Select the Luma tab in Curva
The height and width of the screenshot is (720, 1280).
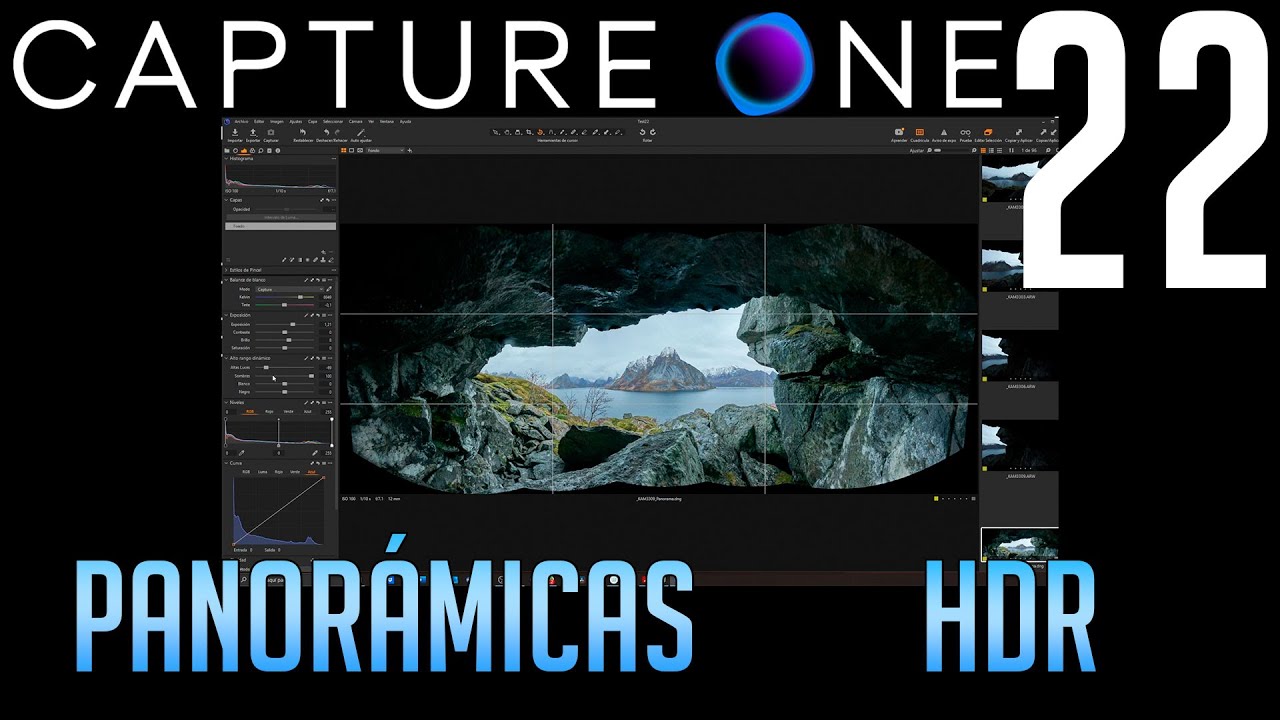(x=263, y=471)
